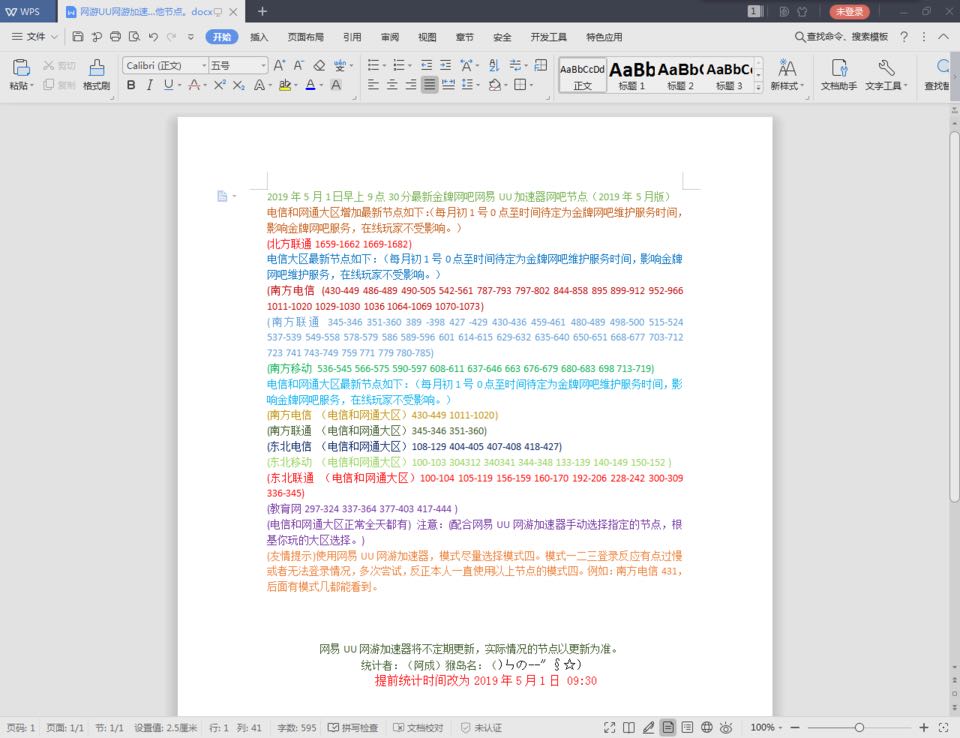Open the 页面布局 (Page Layout) tab
Image resolution: width=960 pixels, height=738 pixels.
(306, 37)
